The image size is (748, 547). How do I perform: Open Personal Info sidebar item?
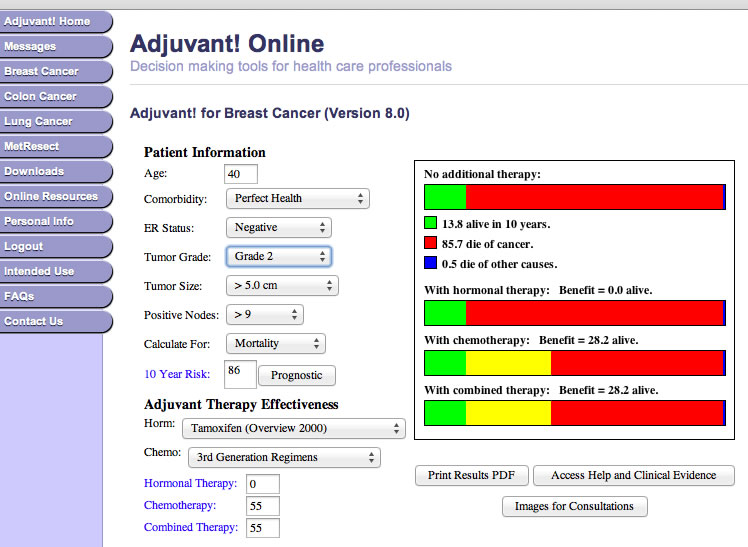click(56, 221)
